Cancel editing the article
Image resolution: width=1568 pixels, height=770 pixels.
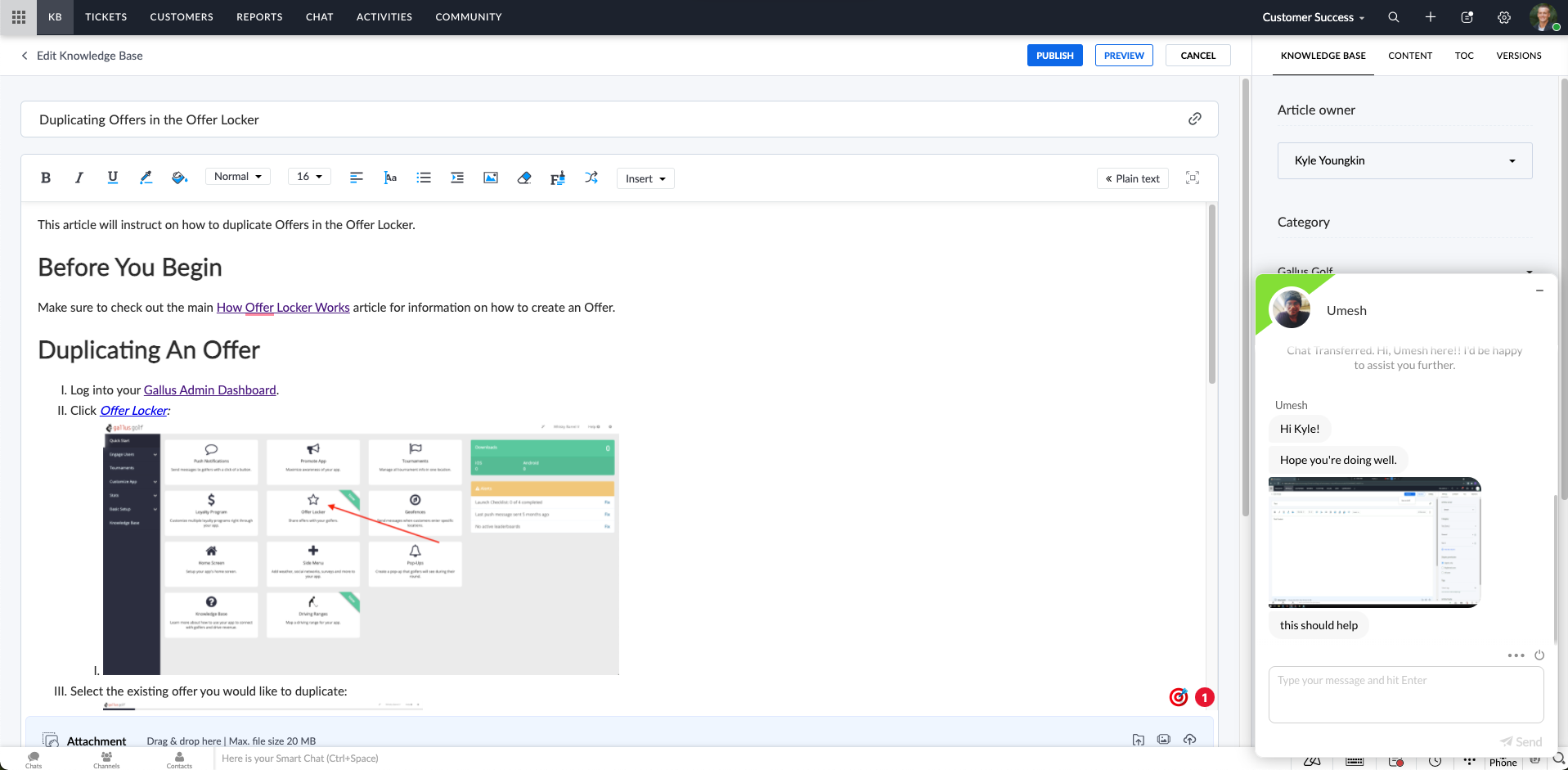pos(1198,56)
